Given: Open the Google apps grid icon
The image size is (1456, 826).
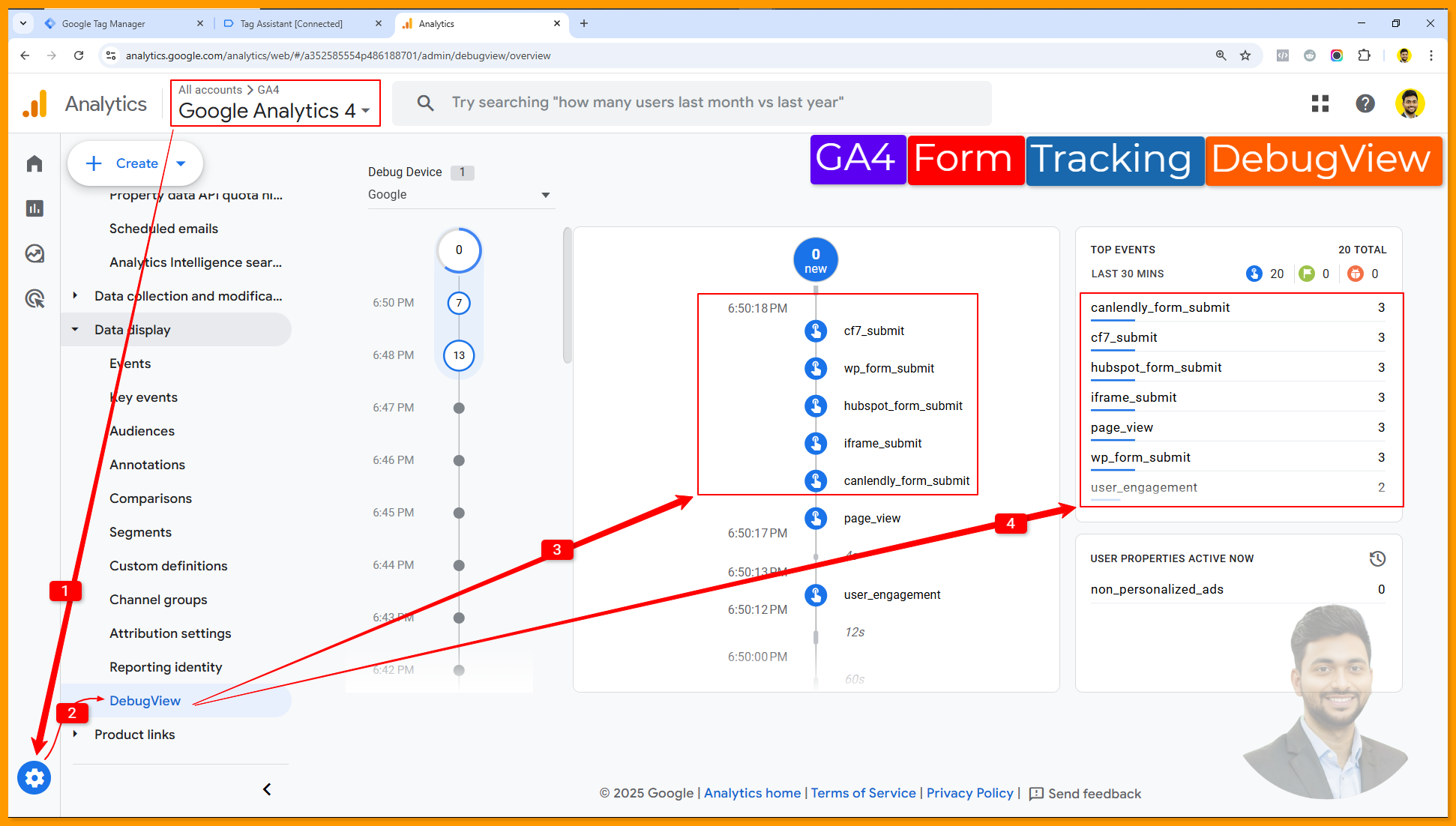Looking at the screenshot, I should click(x=1320, y=103).
